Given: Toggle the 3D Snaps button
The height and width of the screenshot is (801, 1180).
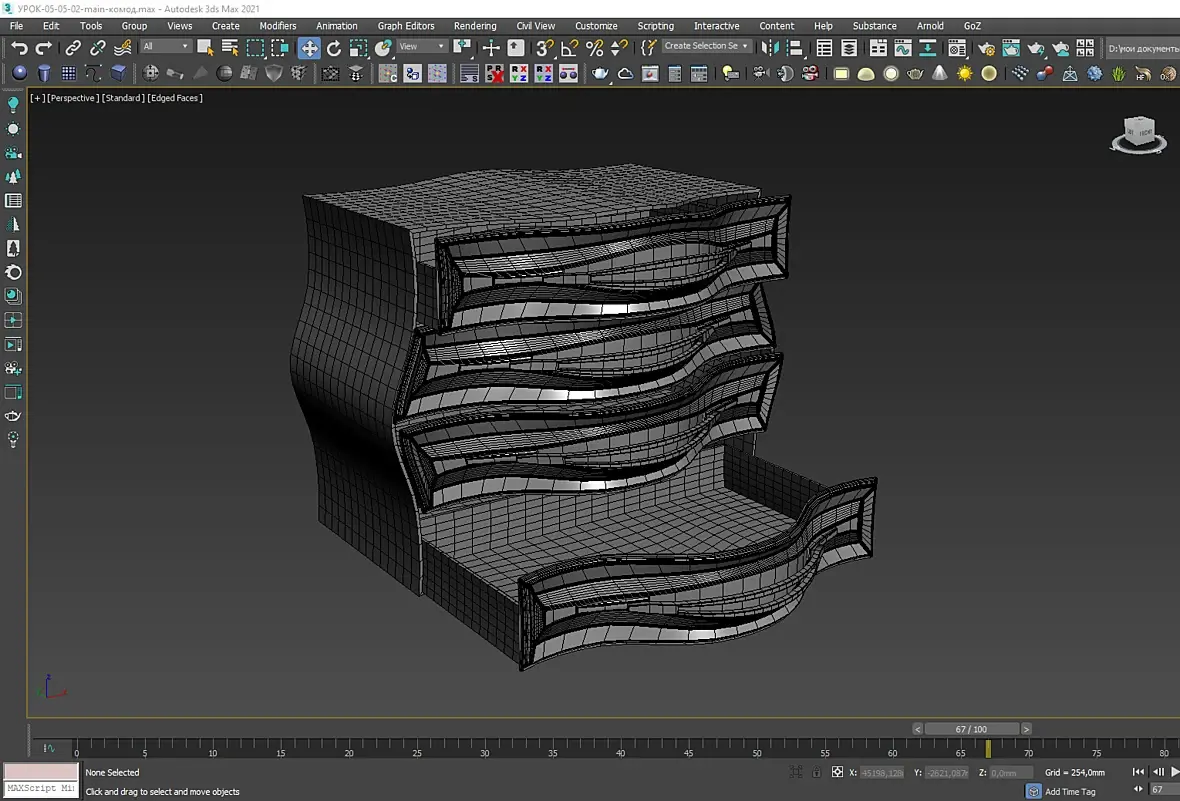Looking at the screenshot, I should (x=544, y=48).
